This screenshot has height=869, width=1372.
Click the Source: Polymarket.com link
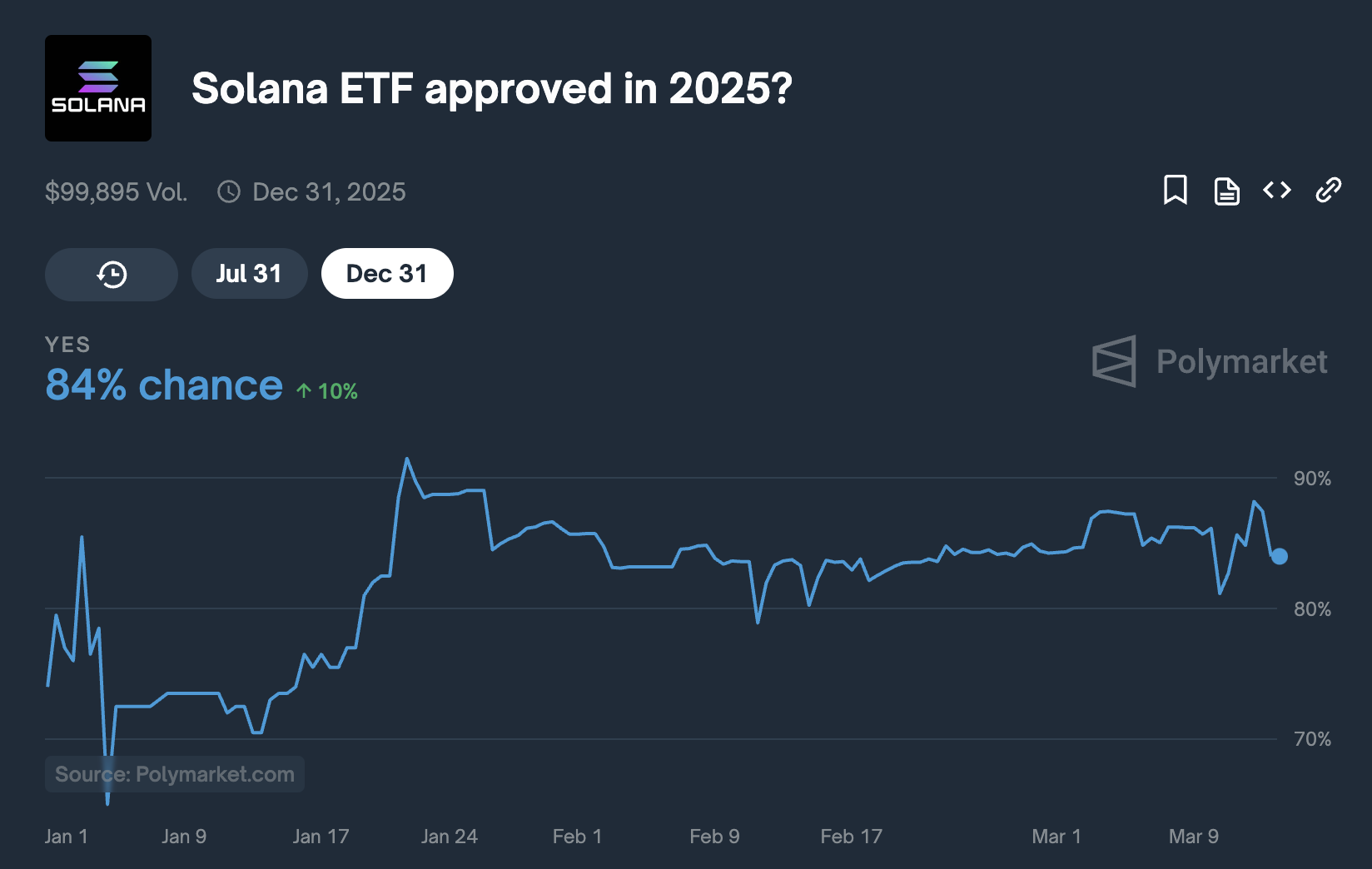[x=175, y=774]
